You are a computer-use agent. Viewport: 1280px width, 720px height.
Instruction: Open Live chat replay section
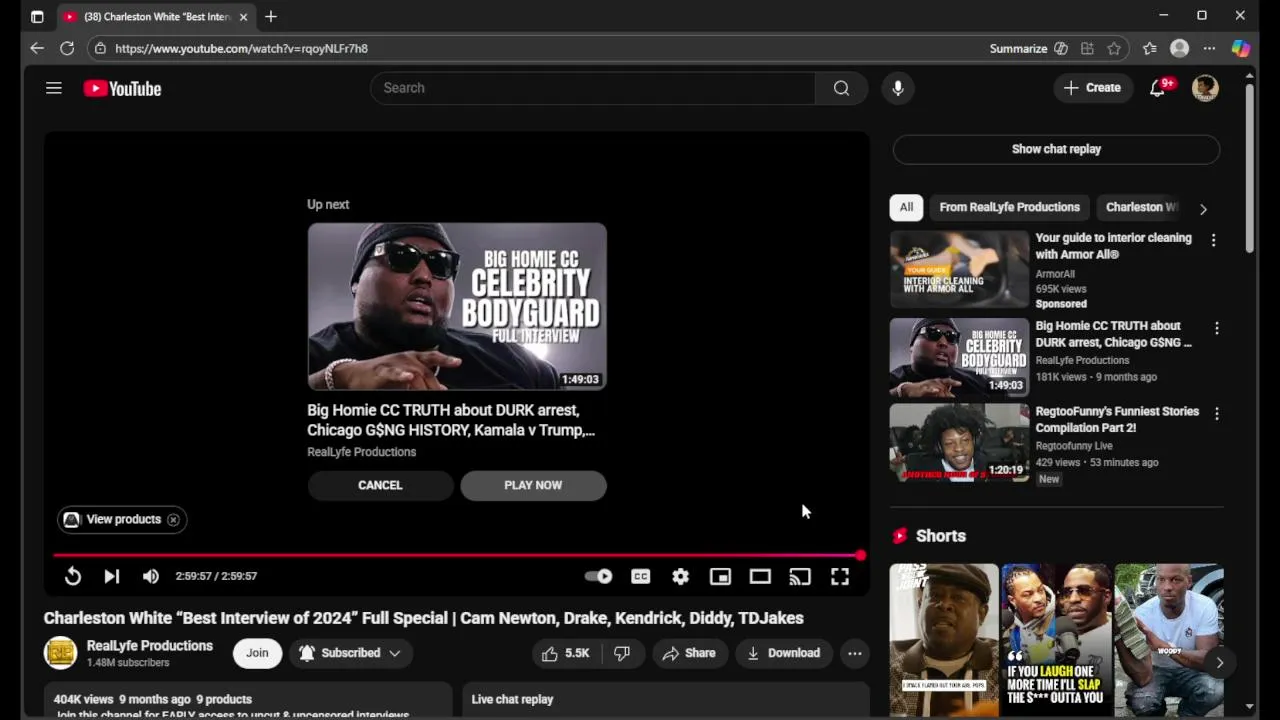click(x=666, y=699)
